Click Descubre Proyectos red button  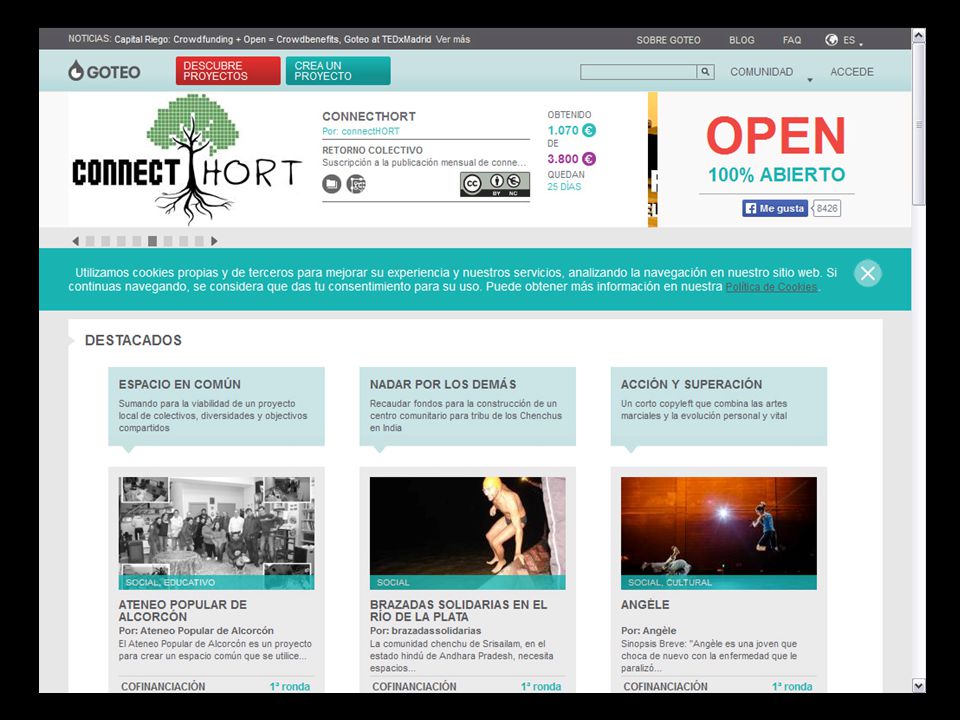pyautogui.click(x=228, y=71)
